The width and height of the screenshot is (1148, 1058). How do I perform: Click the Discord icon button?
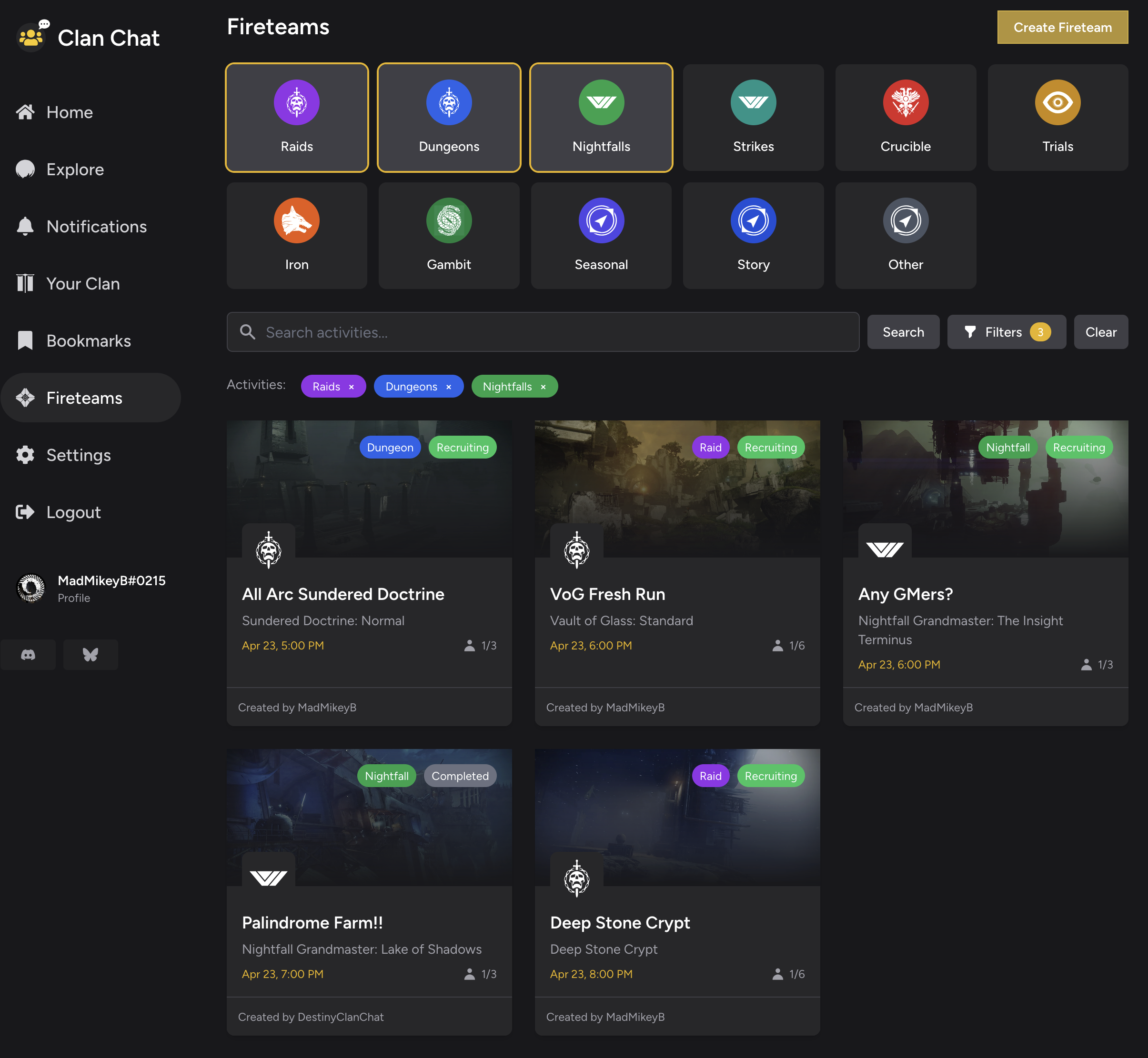(28, 654)
